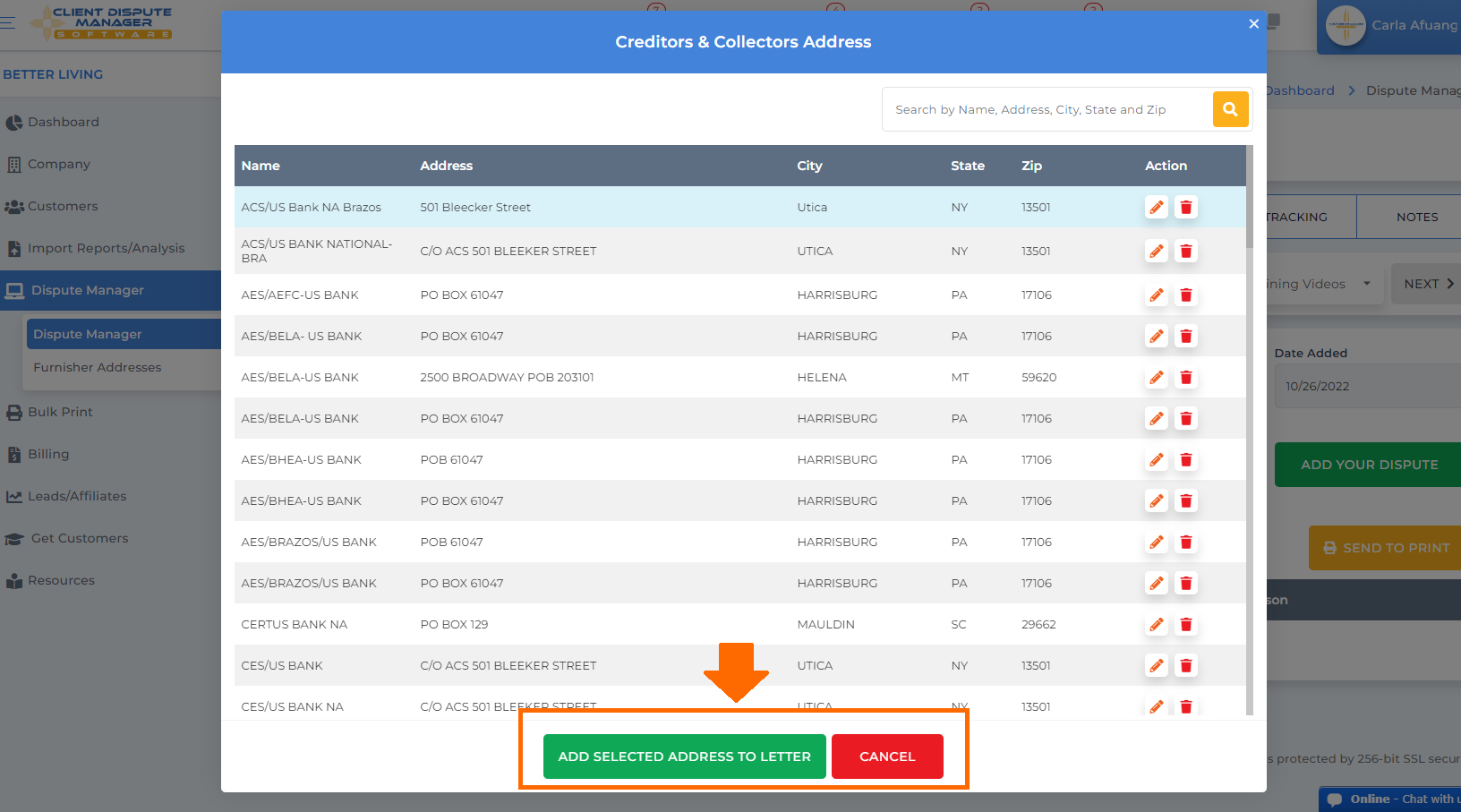
Task: Click the NEXT button
Action: [1425, 284]
